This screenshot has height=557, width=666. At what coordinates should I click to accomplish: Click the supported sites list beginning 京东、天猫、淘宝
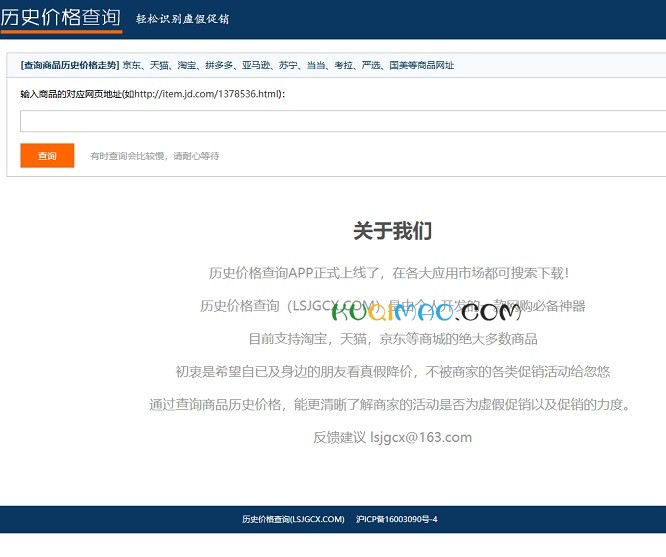click(x=288, y=65)
